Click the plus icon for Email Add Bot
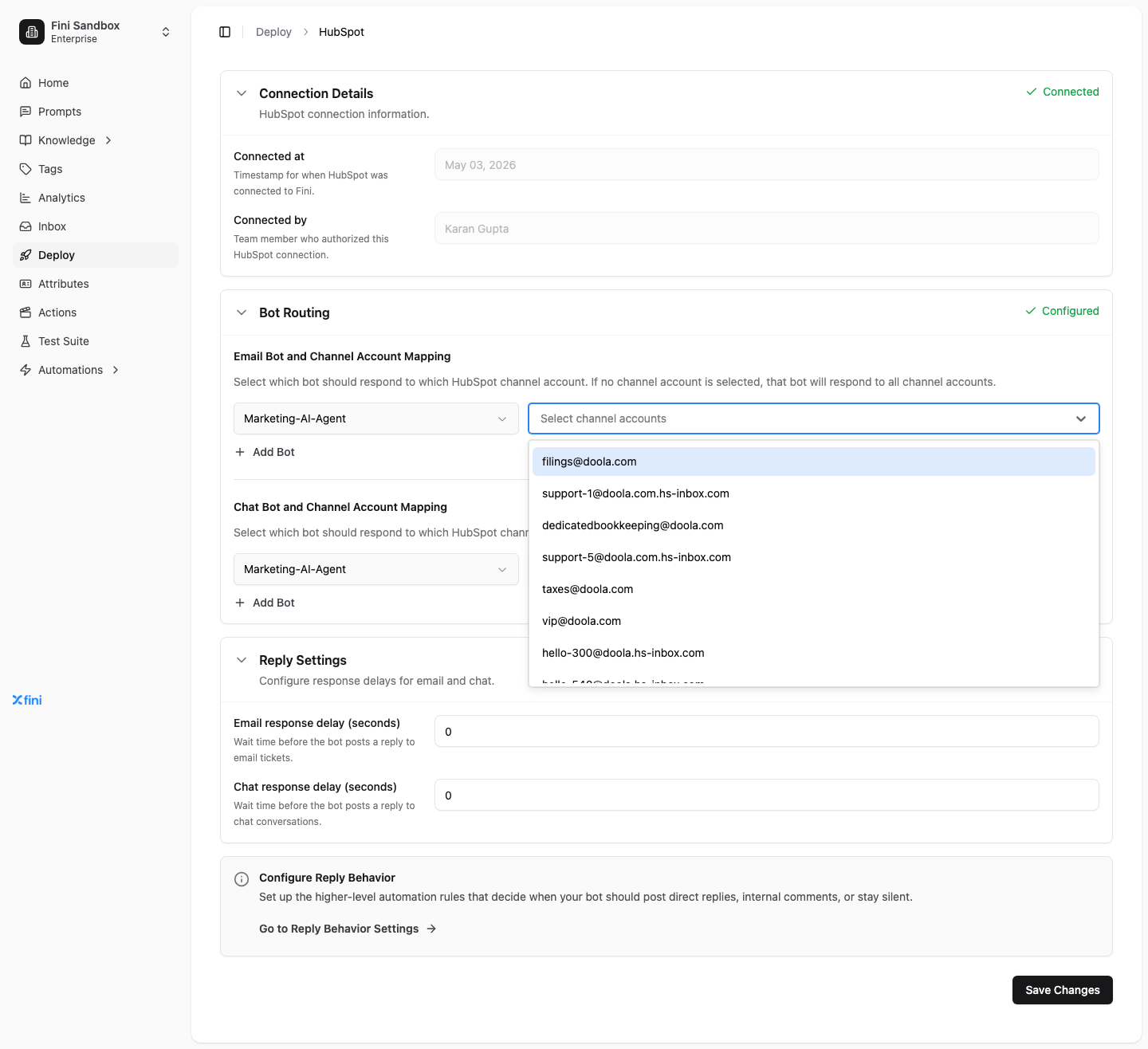Image resolution: width=1148 pixels, height=1049 pixels. 240,452
